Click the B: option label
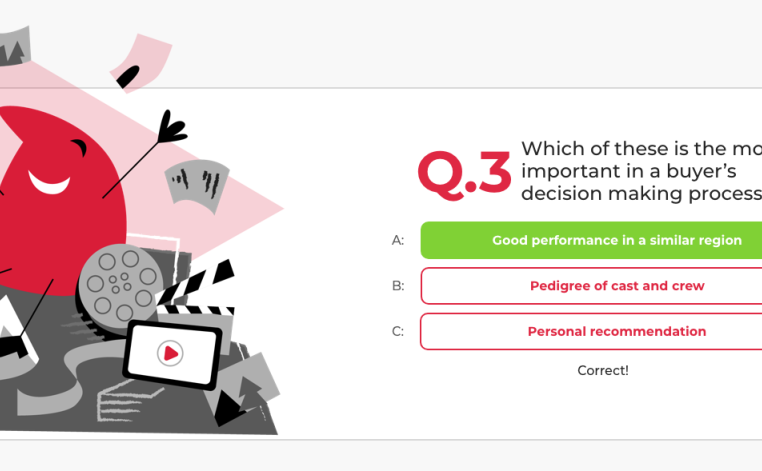This screenshot has height=471, width=762. tap(398, 286)
